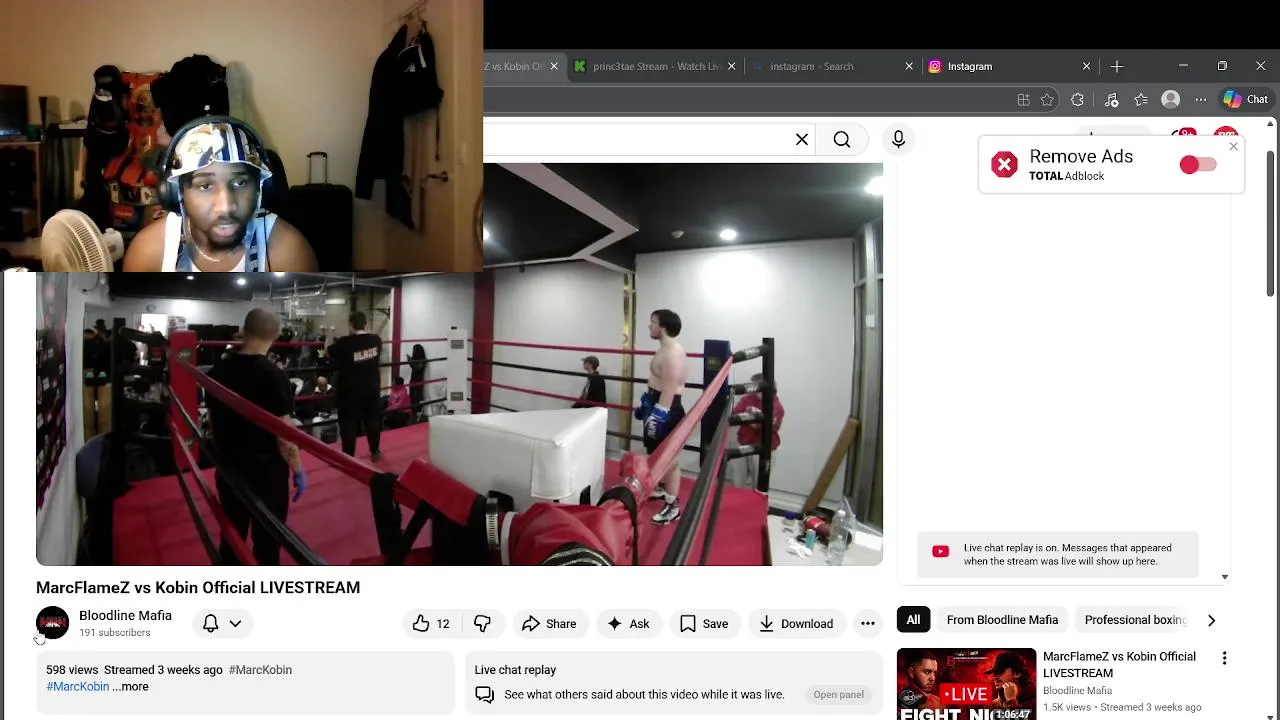Image resolution: width=1280 pixels, height=720 pixels.
Task: Dislike the video with thumbs down
Action: tap(482, 624)
